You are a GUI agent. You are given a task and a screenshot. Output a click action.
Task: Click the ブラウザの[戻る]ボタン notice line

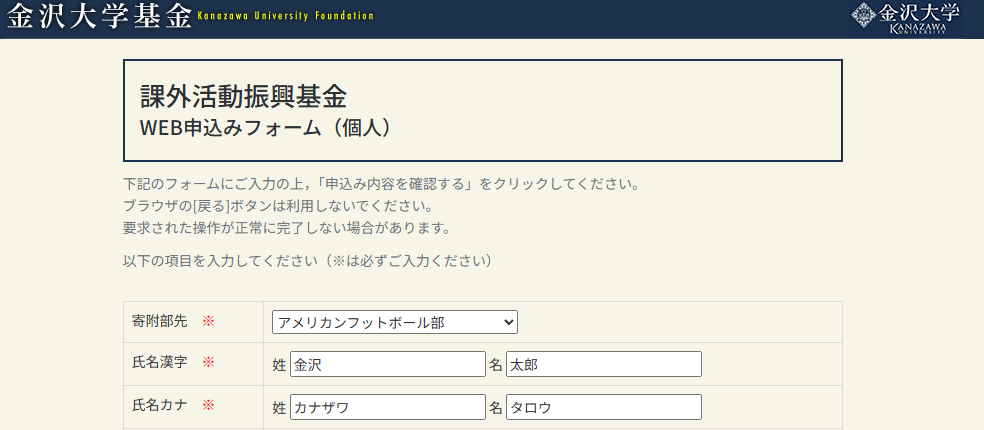pyautogui.click(x=278, y=206)
